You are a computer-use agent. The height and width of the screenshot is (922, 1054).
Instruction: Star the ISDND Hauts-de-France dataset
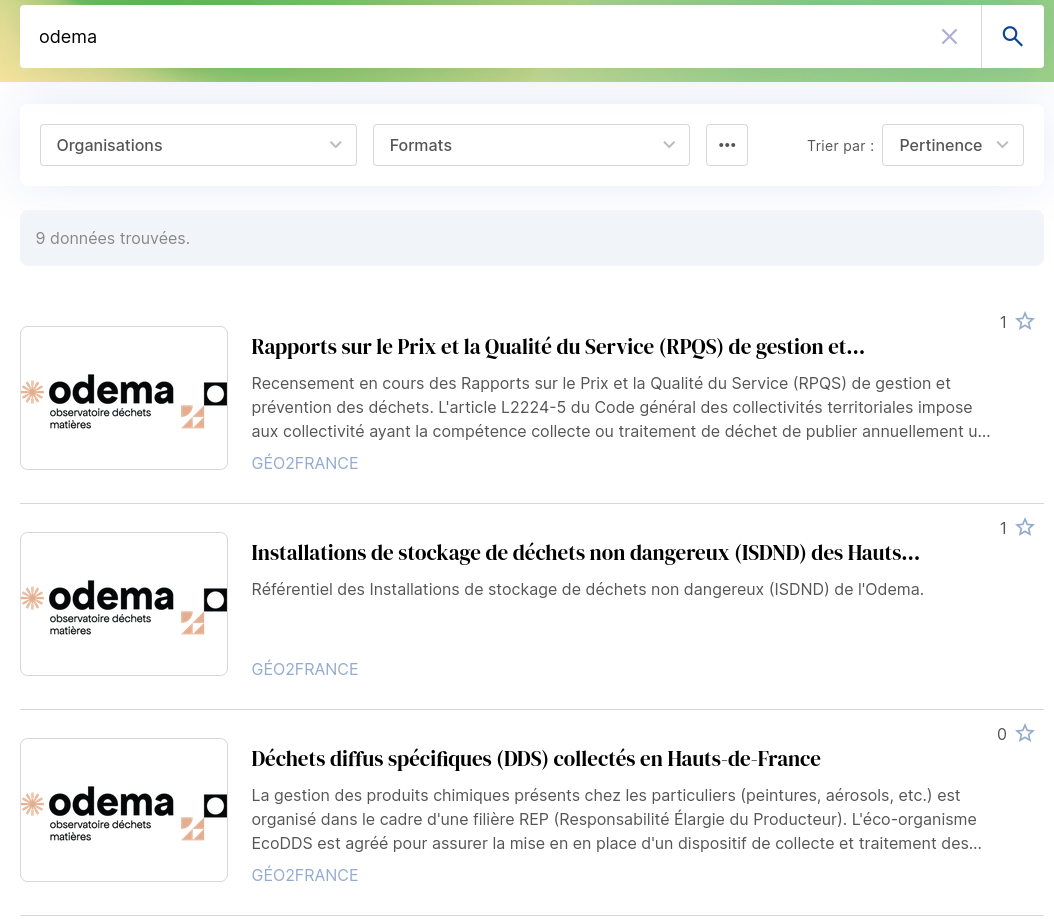[x=1024, y=527]
